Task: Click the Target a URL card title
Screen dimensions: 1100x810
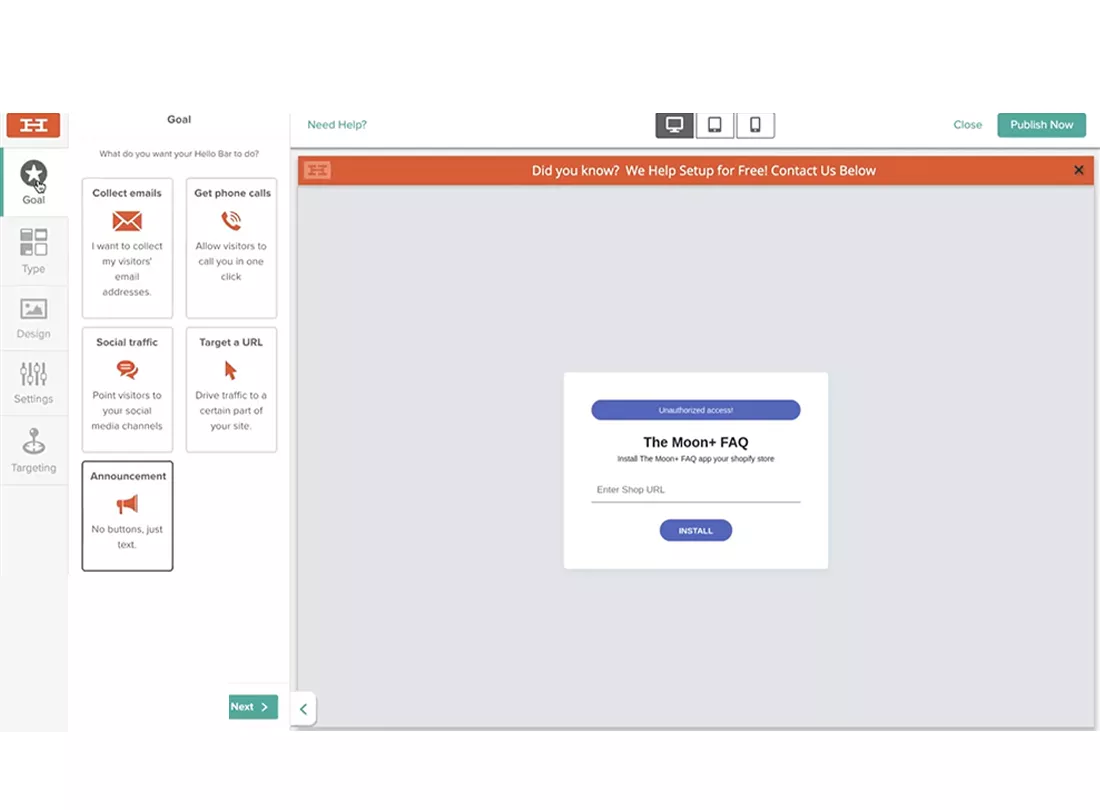Action: point(231,342)
